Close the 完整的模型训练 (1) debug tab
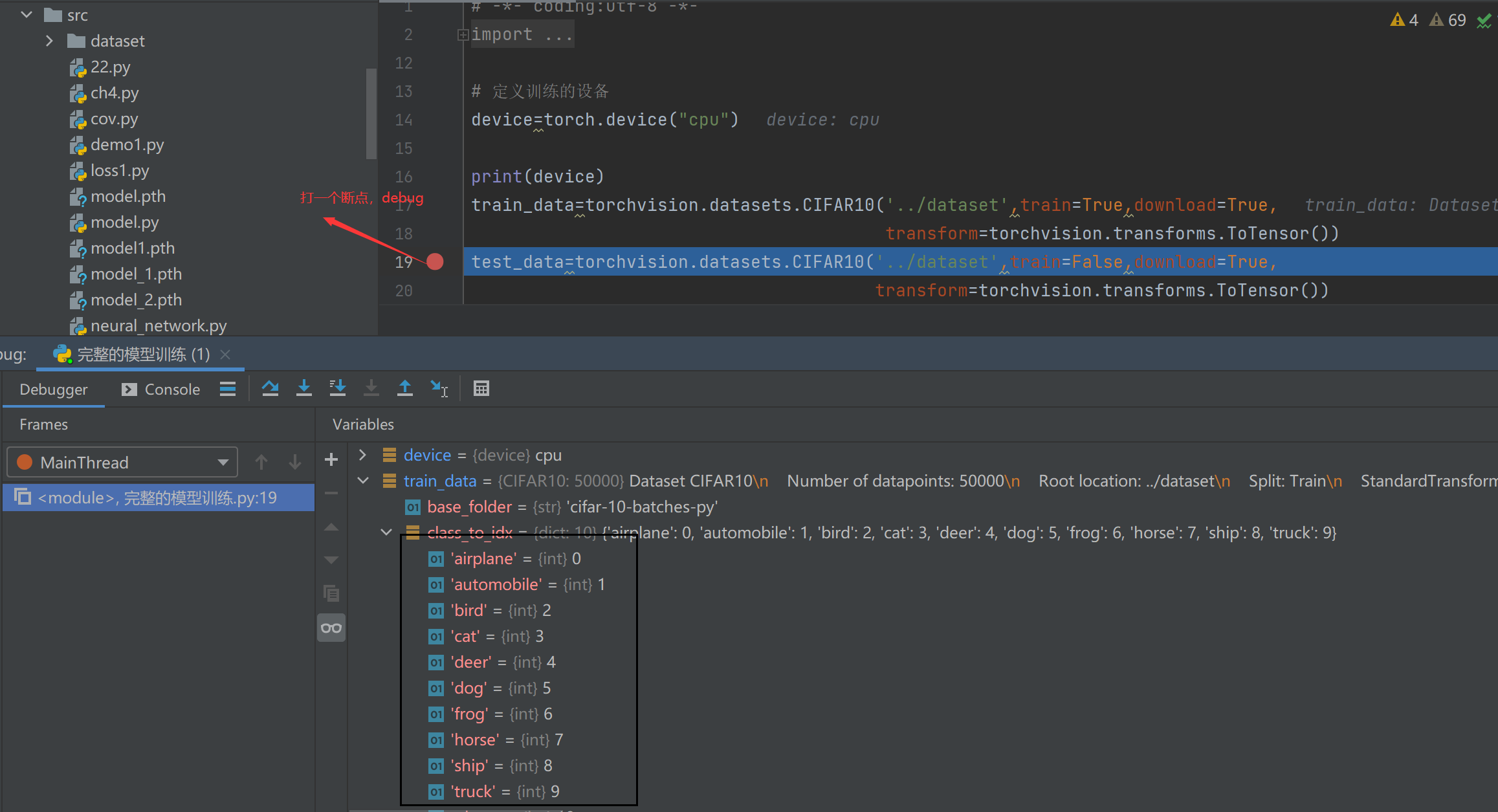This screenshot has width=1498, height=812. 225,354
